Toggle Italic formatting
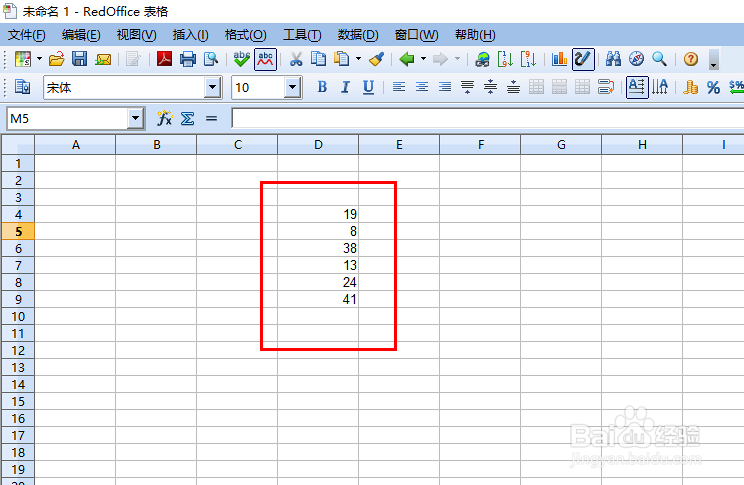The image size is (744, 485). point(345,87)
